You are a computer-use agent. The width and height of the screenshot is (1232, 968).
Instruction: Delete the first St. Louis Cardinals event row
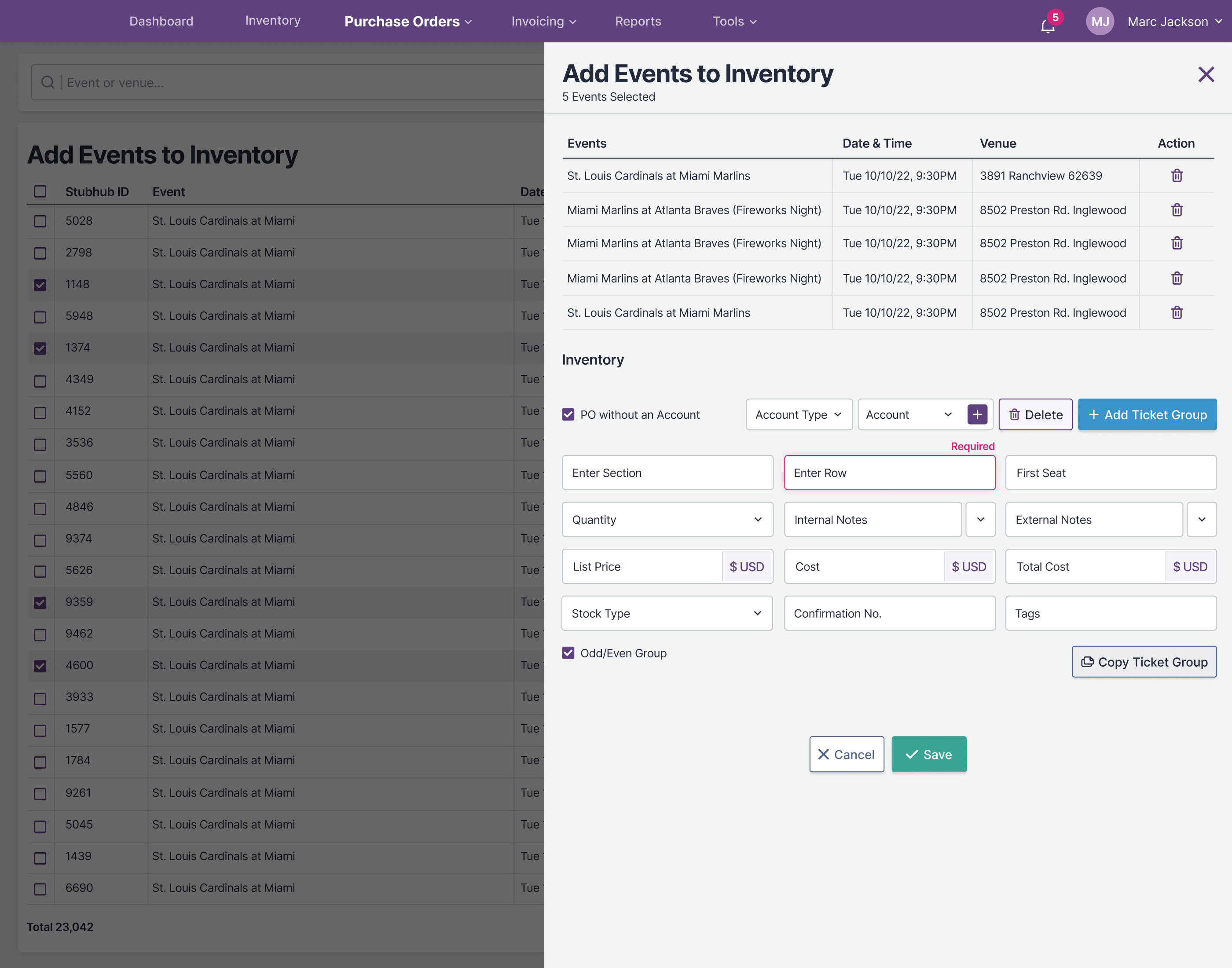(x=1177, y=176)
